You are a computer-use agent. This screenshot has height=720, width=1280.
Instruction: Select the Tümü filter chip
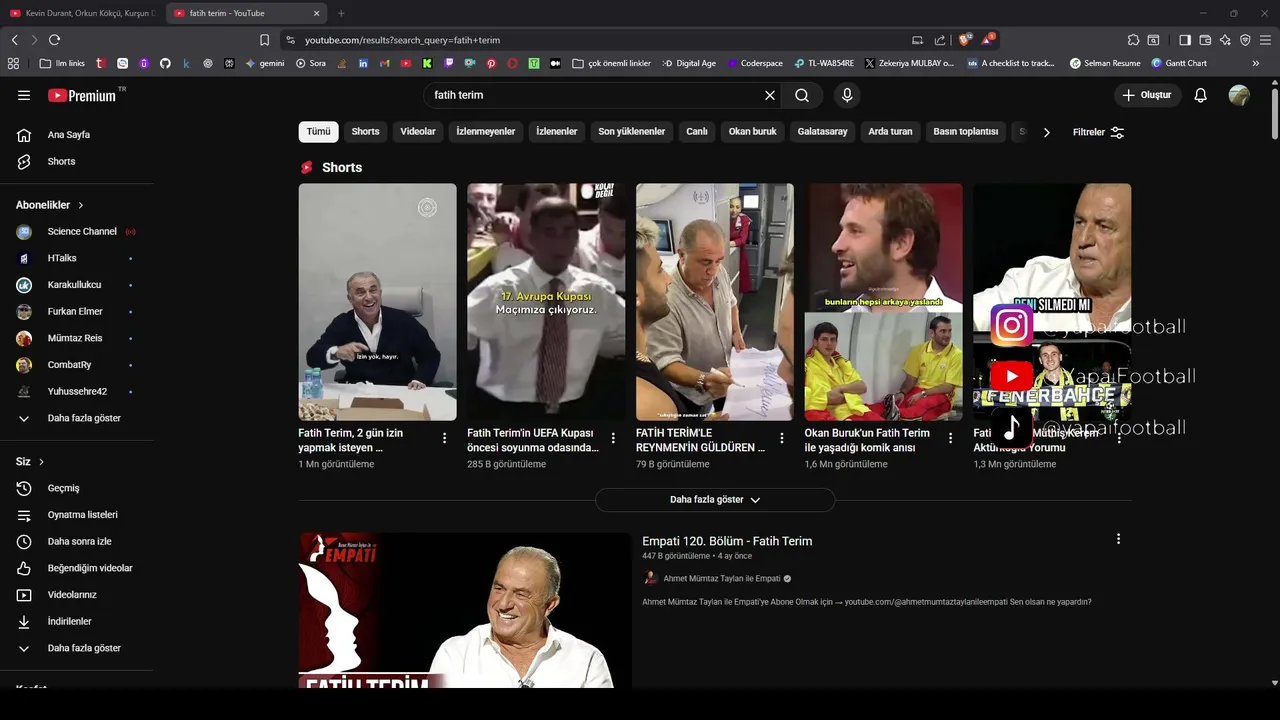click(318, 131)
